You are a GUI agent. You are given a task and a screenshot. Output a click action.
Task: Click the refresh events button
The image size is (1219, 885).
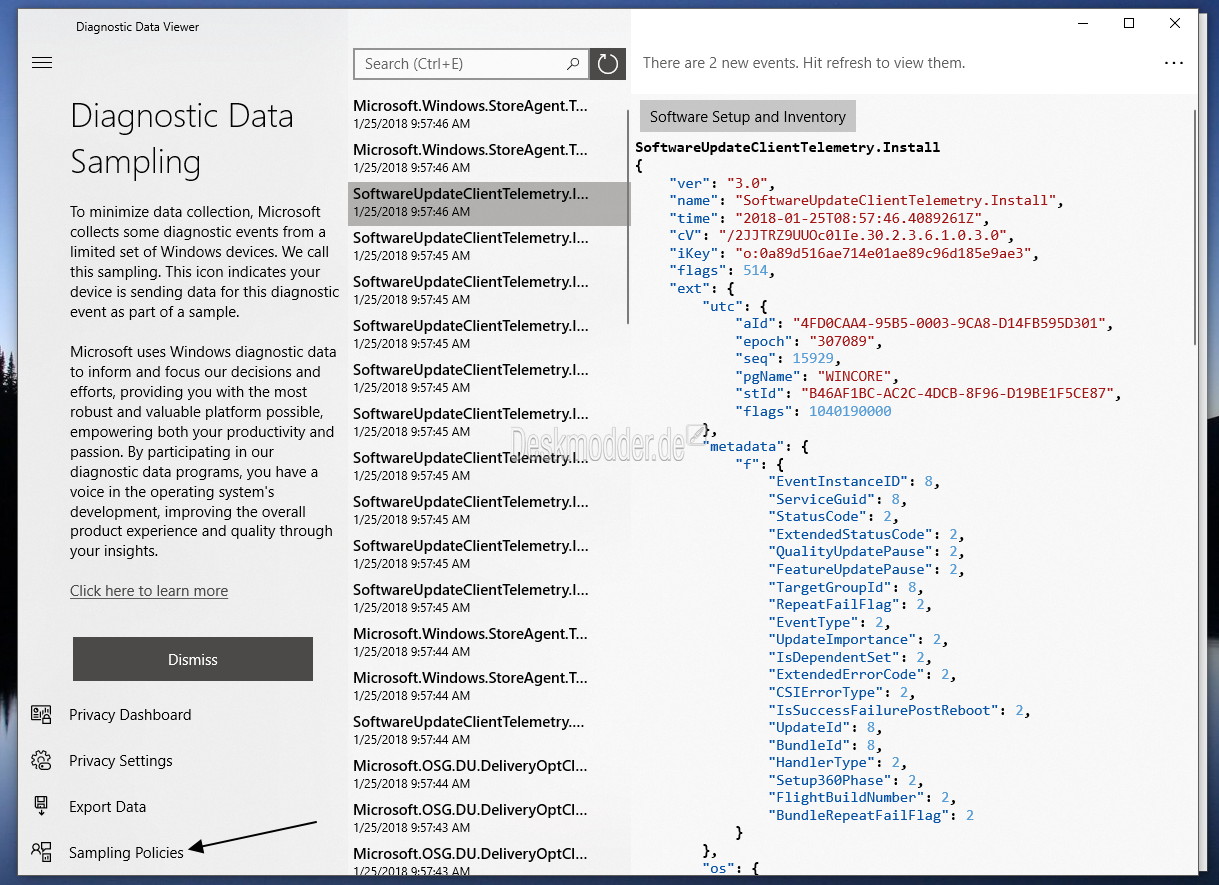(608, 64)
